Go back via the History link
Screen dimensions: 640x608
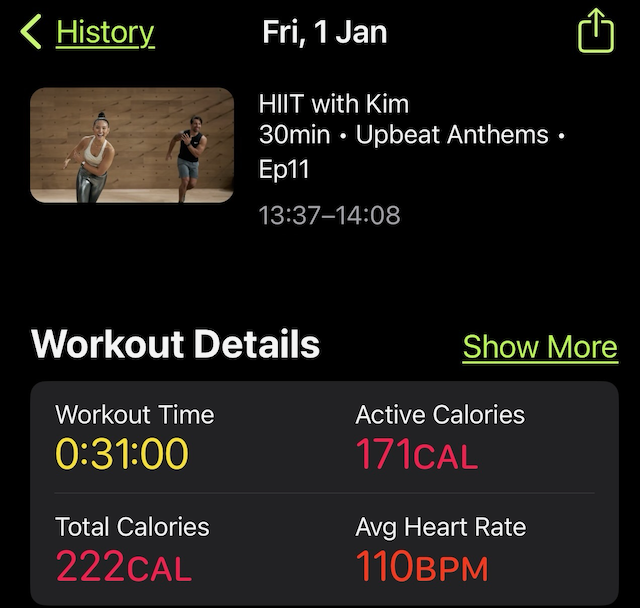[105, 33]
